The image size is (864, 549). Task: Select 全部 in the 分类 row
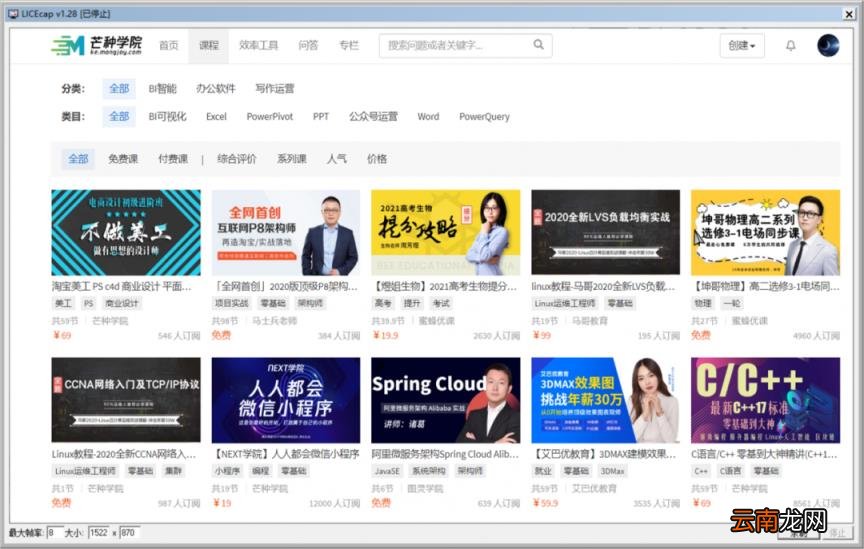119,88
